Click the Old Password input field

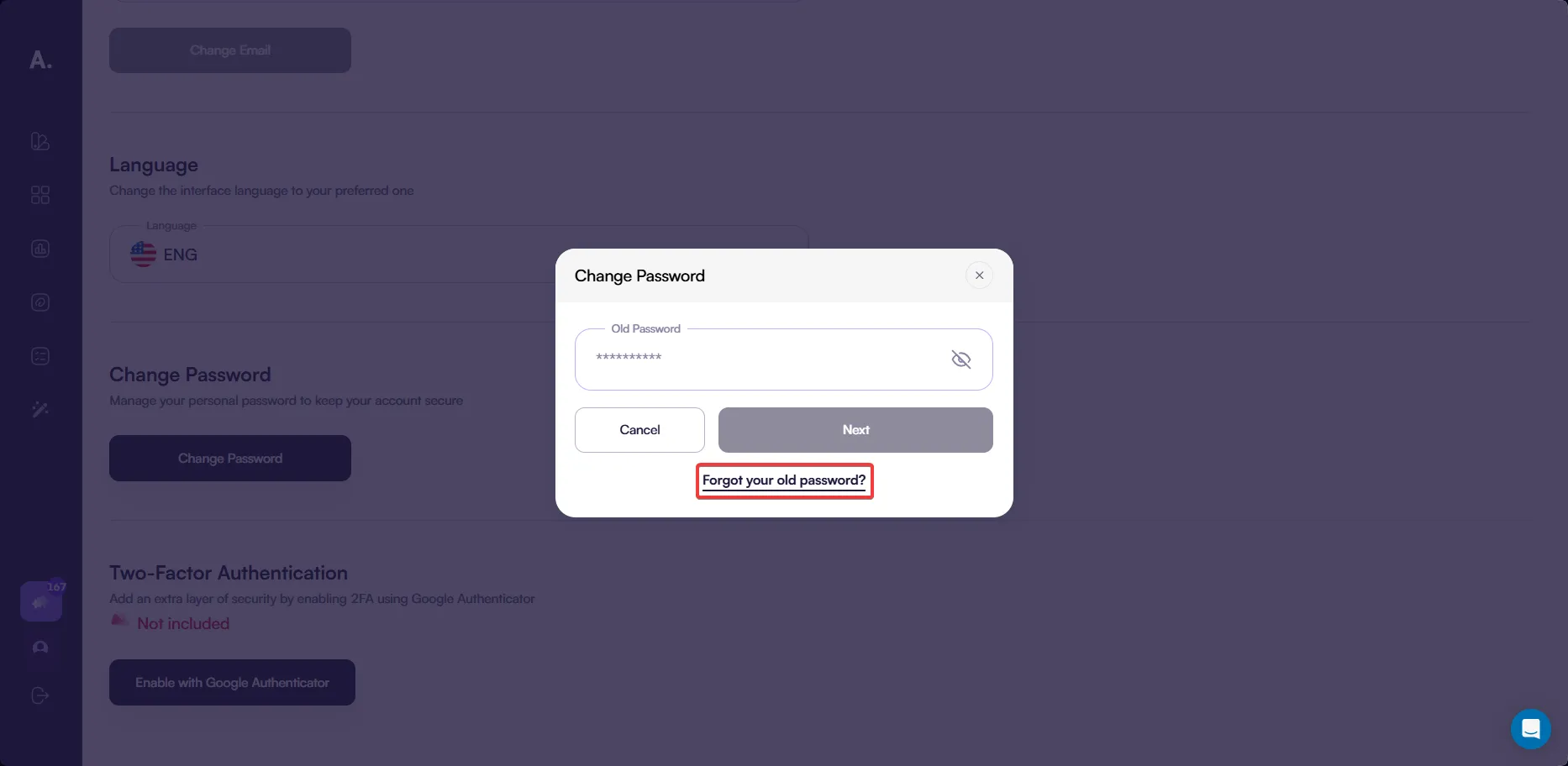click(765, 359)
